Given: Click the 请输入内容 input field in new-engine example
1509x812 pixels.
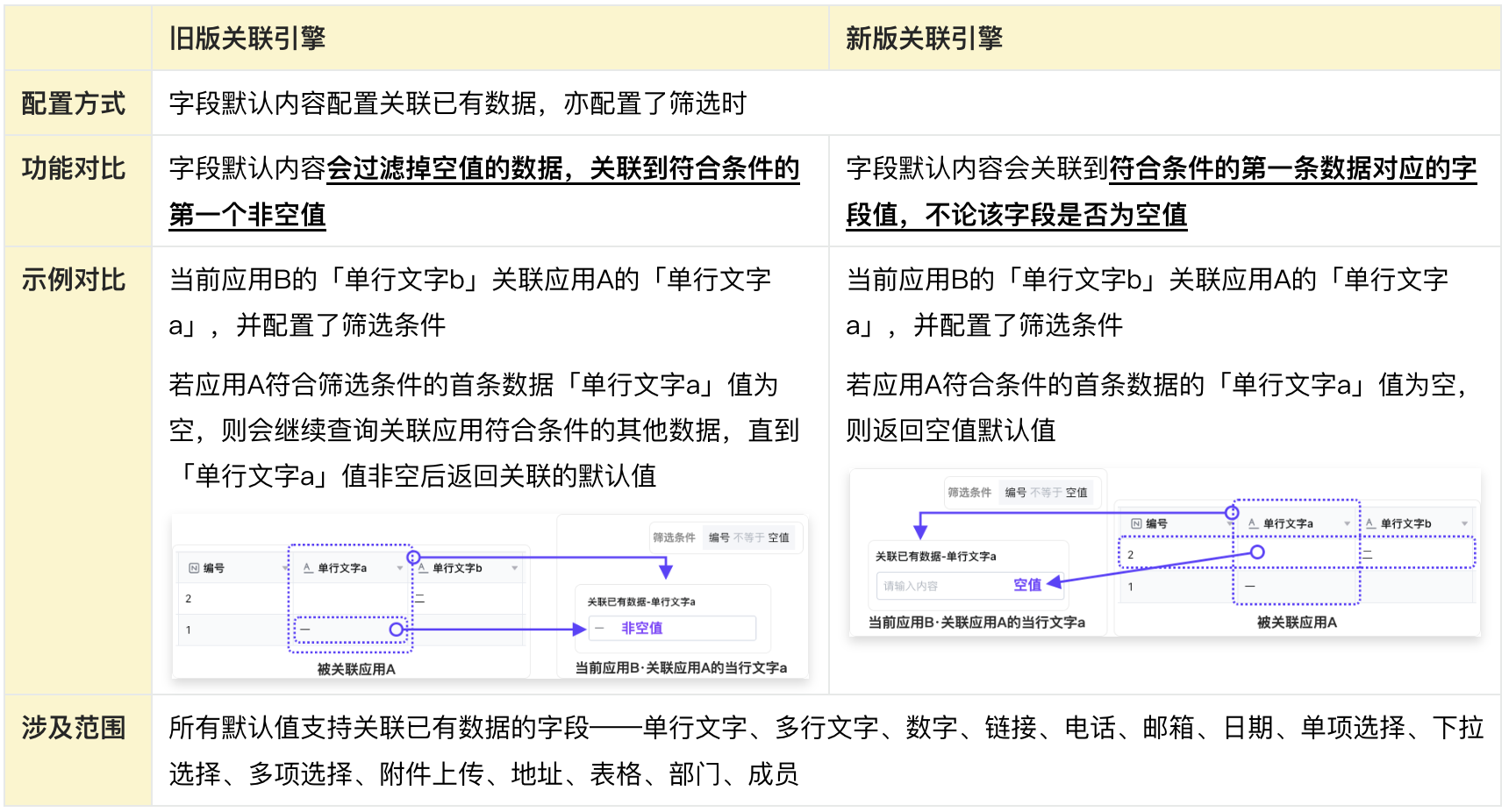Looking at the screenshot, I should [x=969, y=586].
